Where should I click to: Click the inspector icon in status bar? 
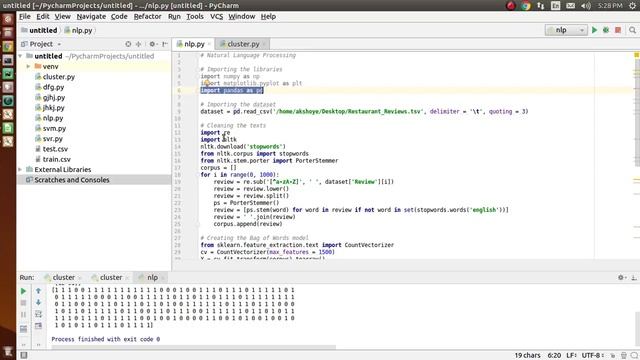[x=623, y=356]
